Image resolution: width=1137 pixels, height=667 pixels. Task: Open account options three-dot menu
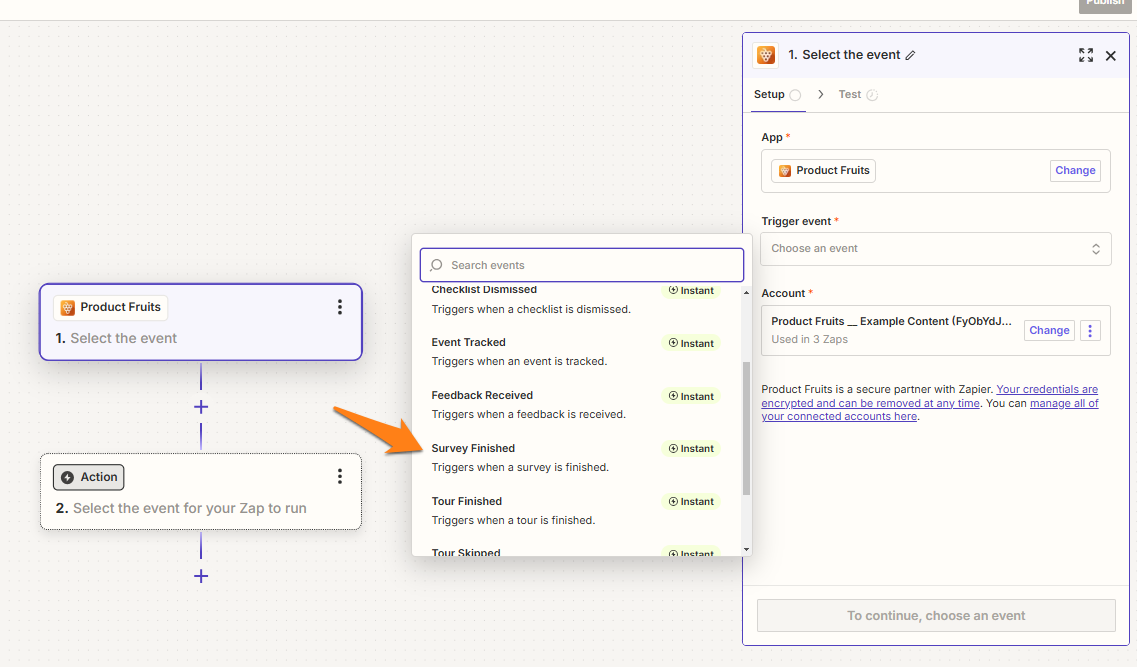click(x=1091, y=330)
